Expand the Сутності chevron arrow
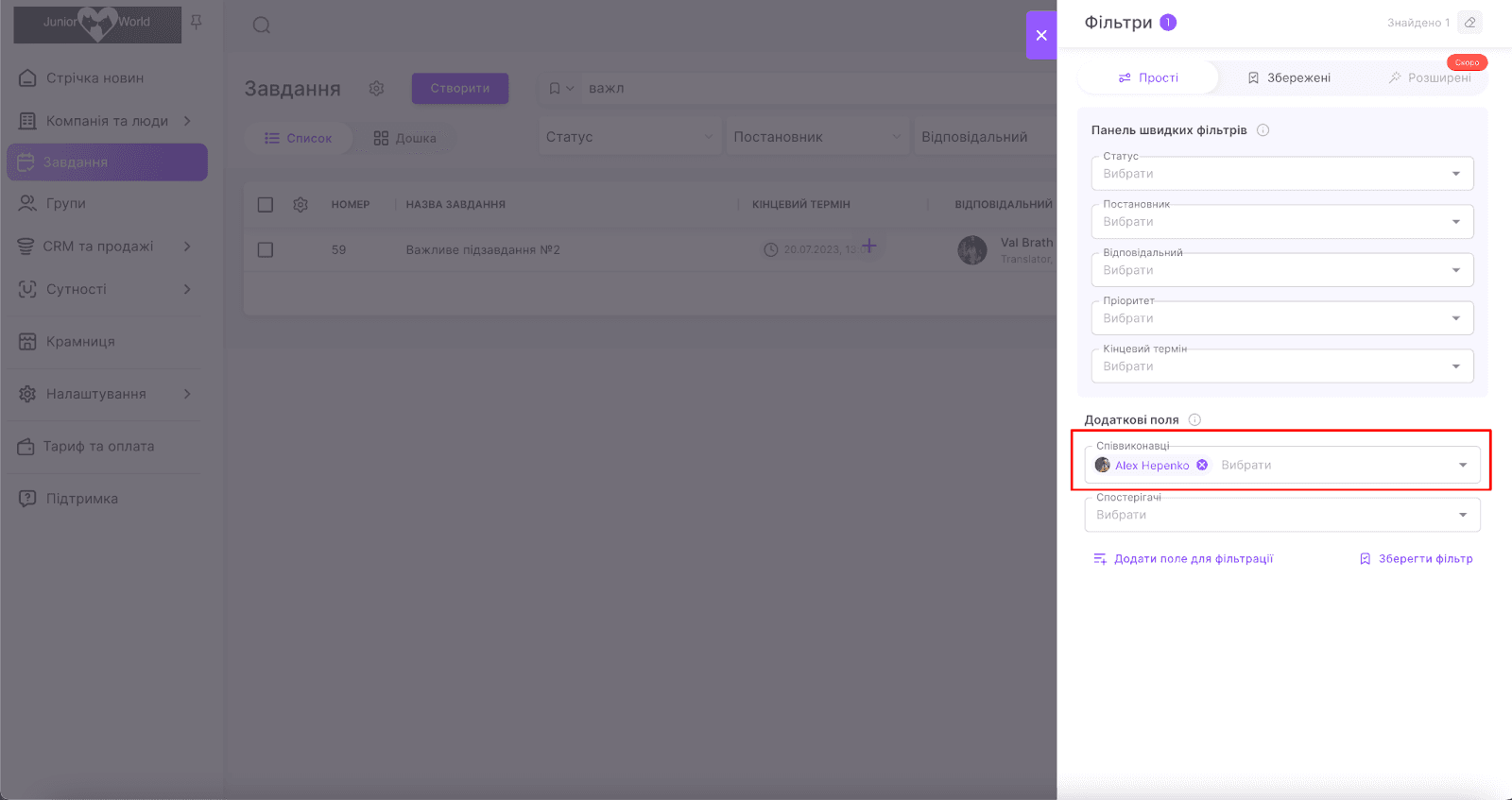This screenshot has height=800, width=1512. tap(187, 289)
